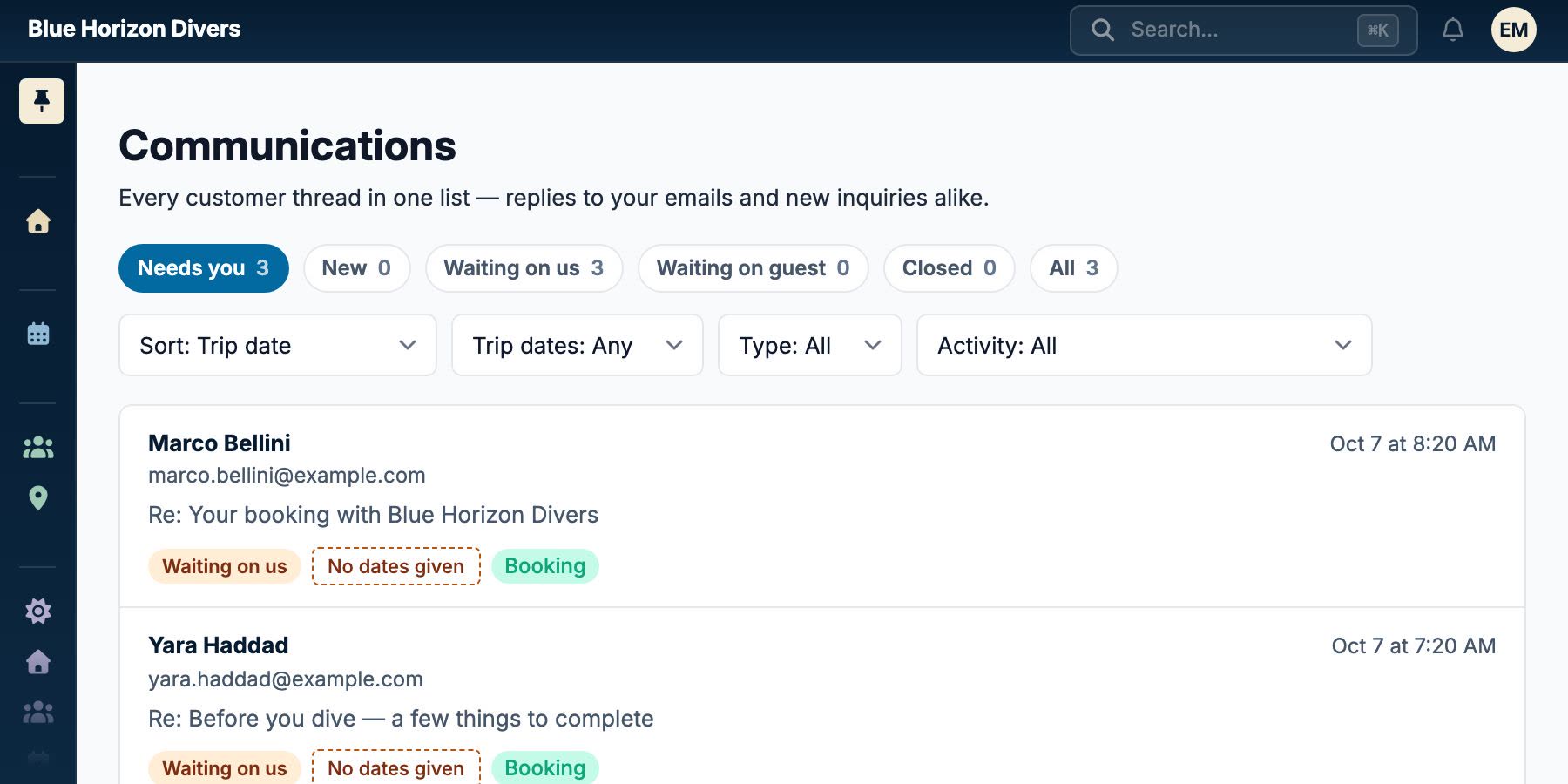
Task: Click subject 'Re: Your booking with Blue Horizon Divers'
Action: click(x=373, y=515)
